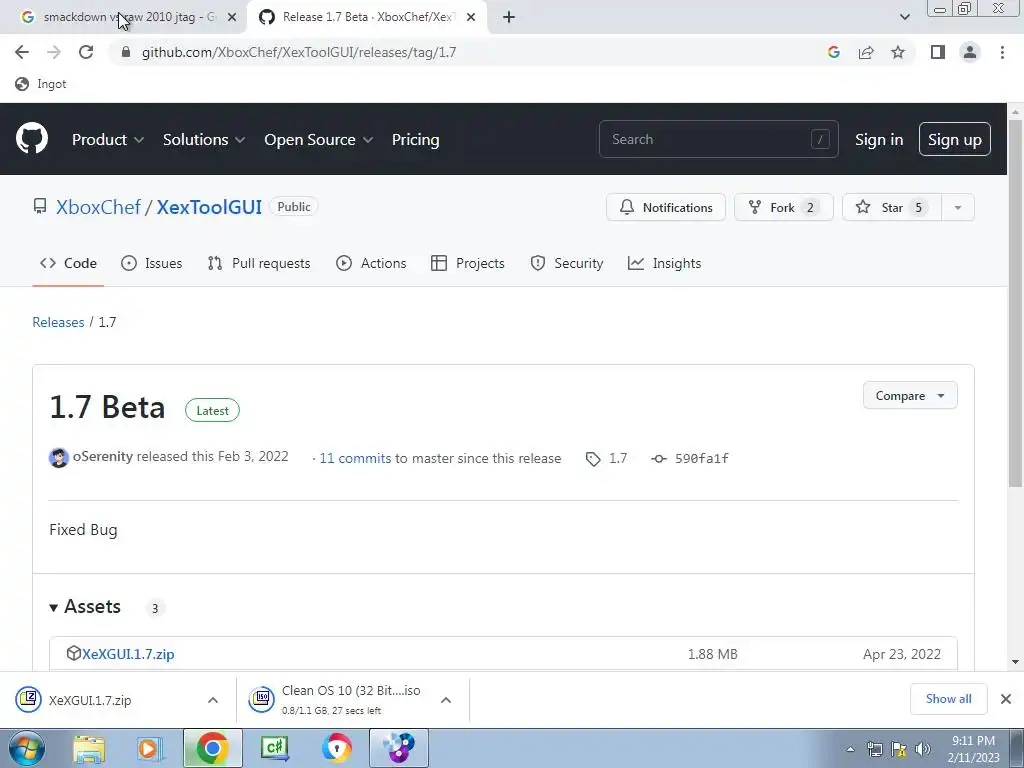Switch to the smackdown vs raw Google tab

click(123, 17)
